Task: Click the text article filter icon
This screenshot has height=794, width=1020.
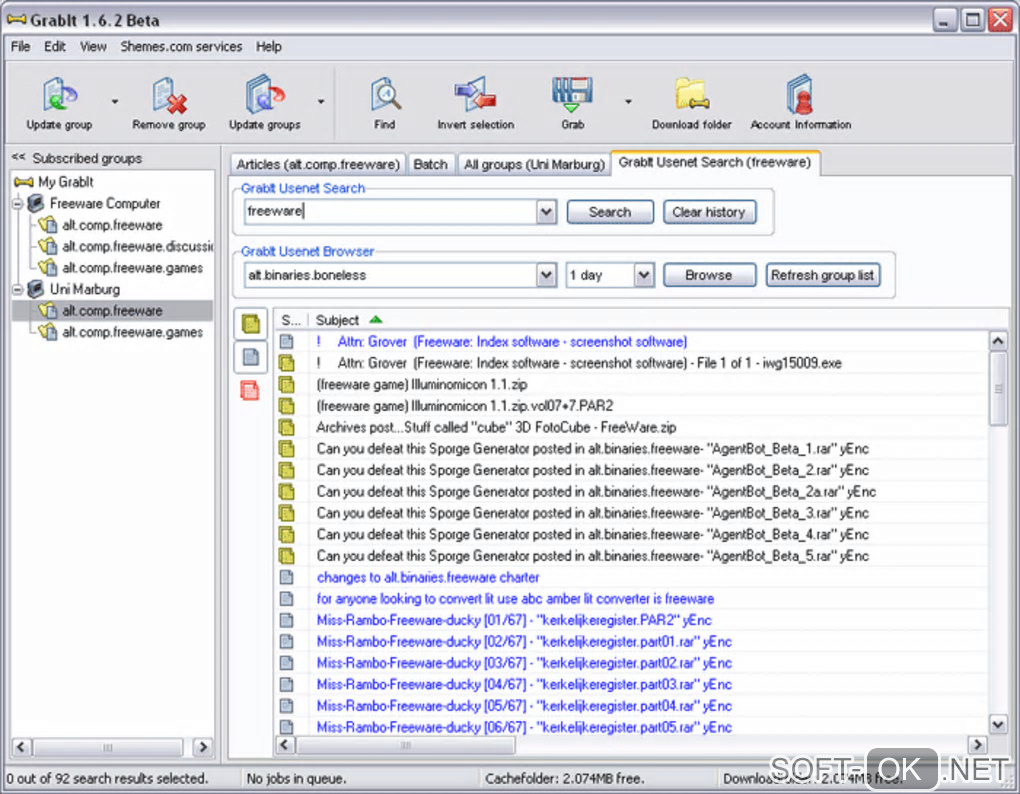Action: [250, 357]
